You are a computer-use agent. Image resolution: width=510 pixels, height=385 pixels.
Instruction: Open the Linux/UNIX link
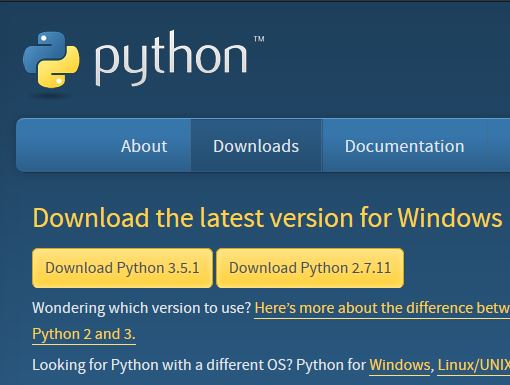click(x=473, y=365)
